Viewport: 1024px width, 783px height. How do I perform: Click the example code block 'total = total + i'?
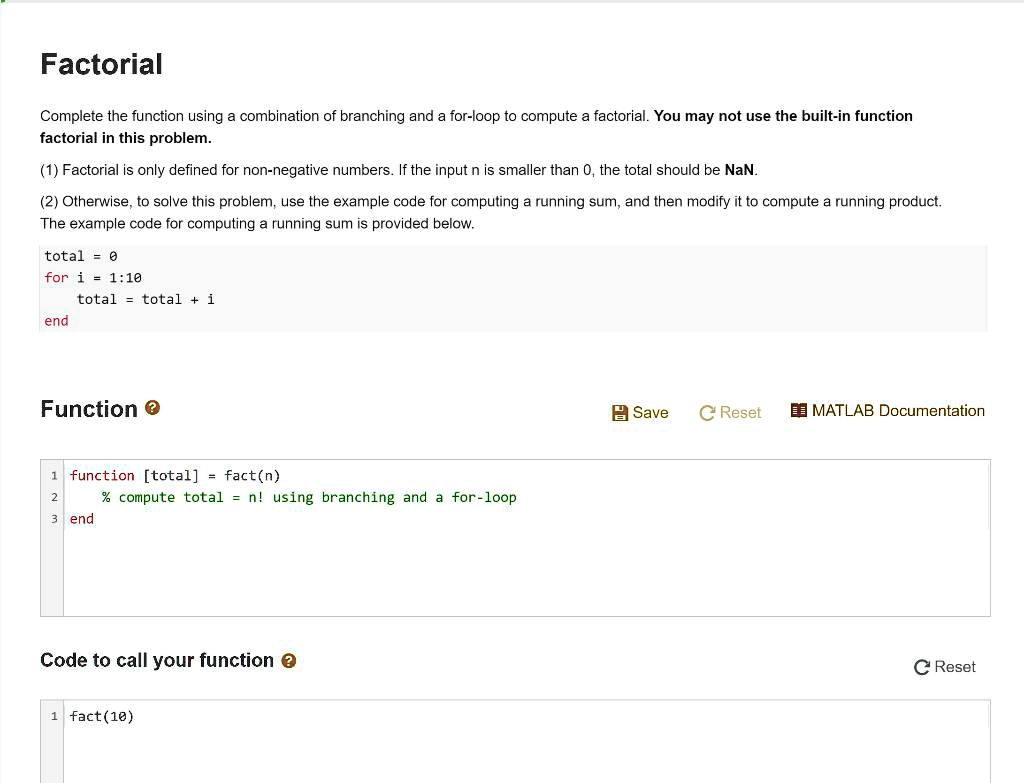(146, 299)
